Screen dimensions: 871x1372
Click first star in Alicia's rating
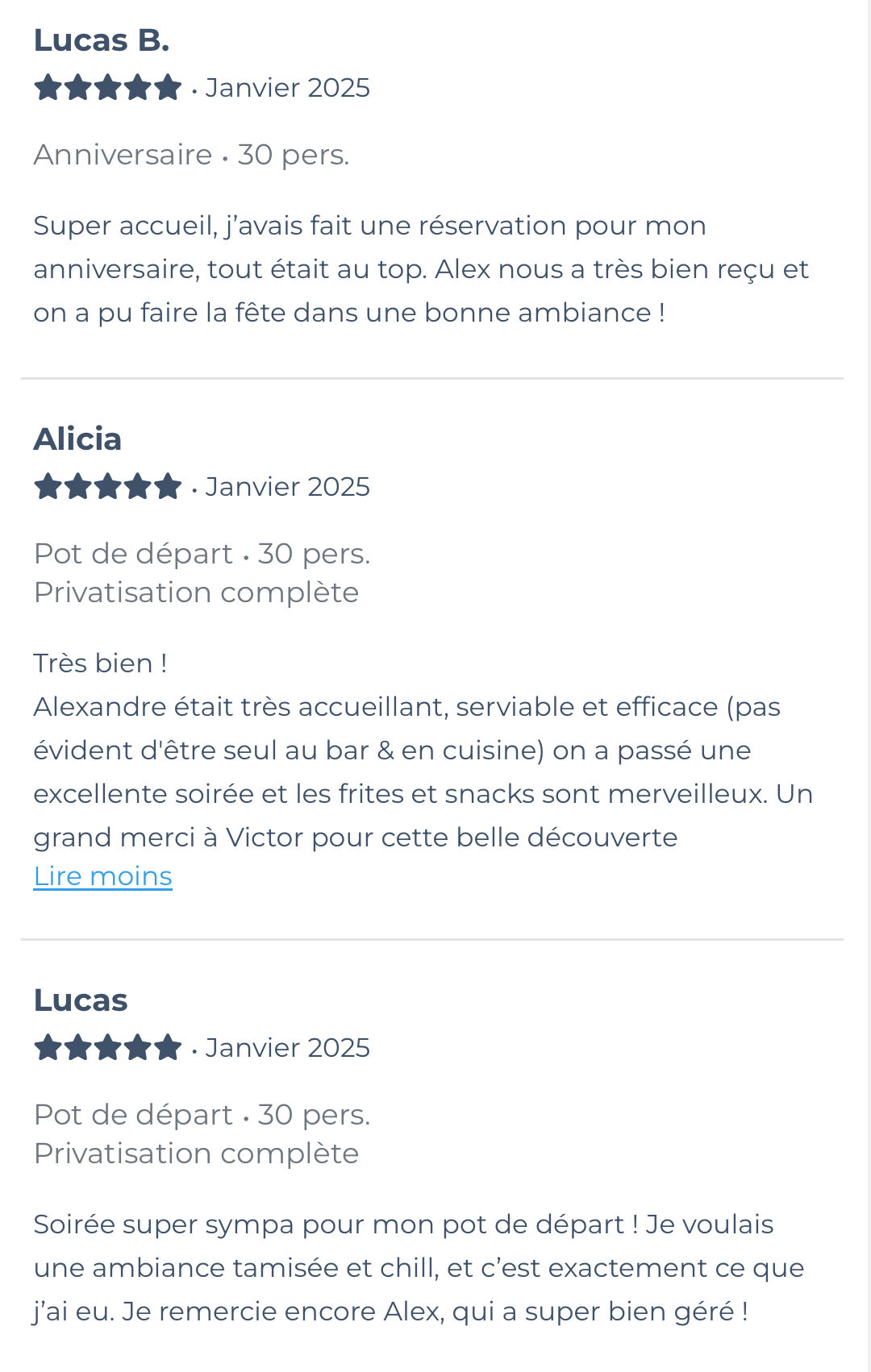click(48, 486)
